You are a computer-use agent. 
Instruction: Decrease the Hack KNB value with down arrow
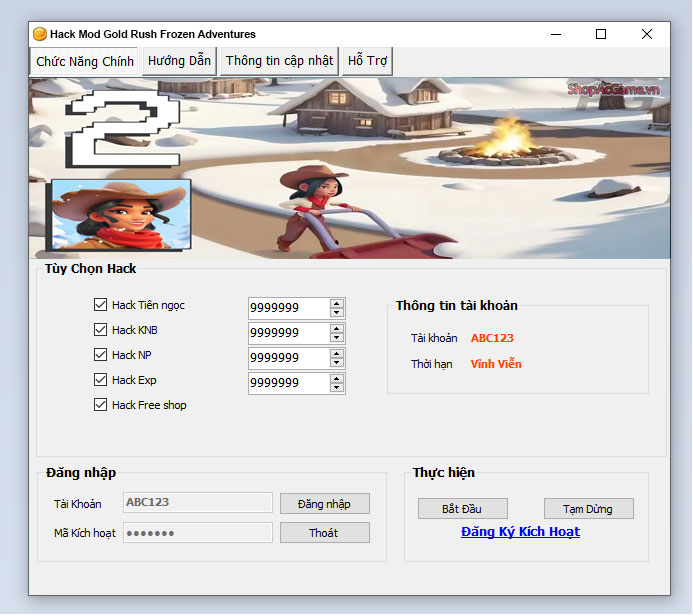337,338
